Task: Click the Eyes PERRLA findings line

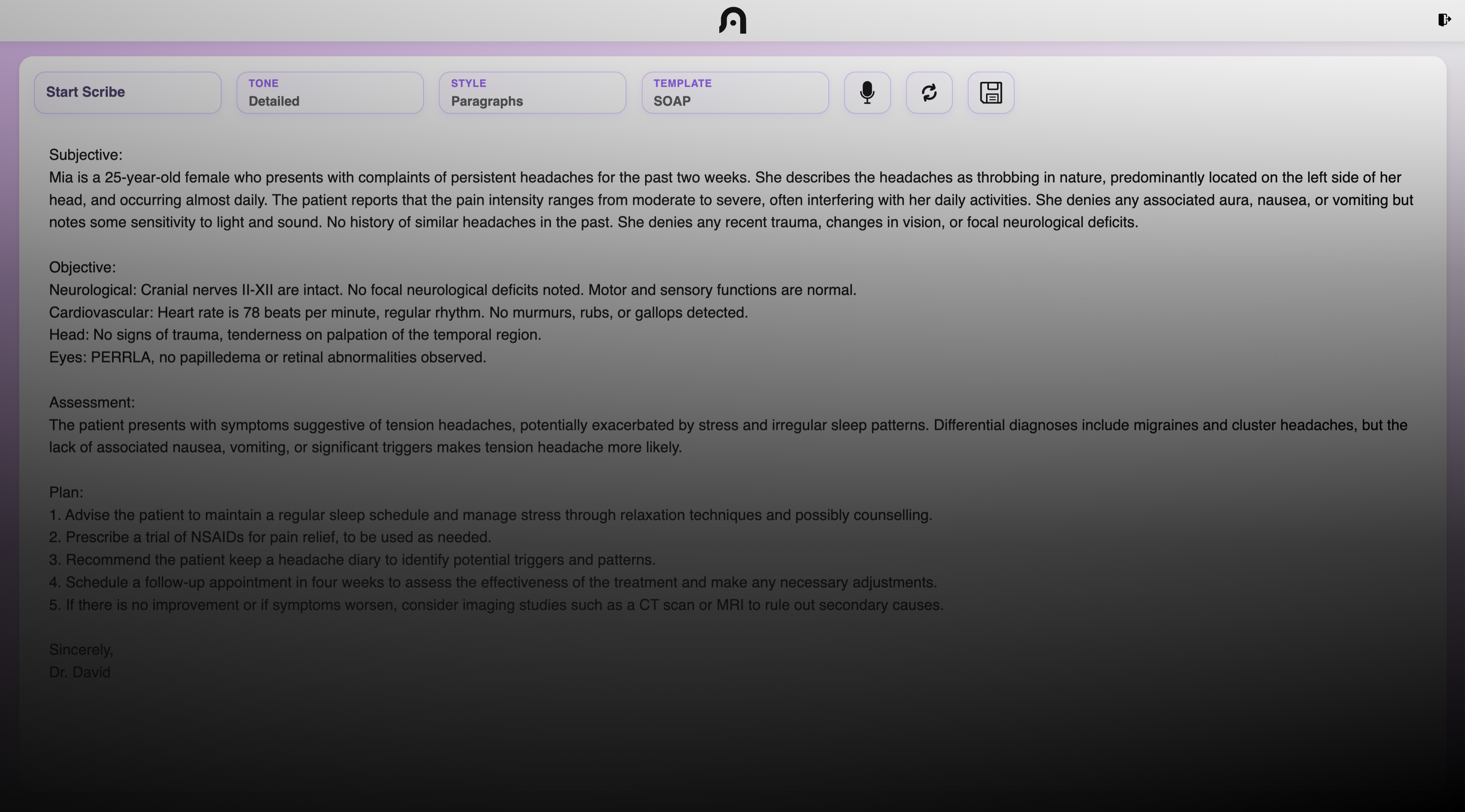Action: [x=267, y=358]
